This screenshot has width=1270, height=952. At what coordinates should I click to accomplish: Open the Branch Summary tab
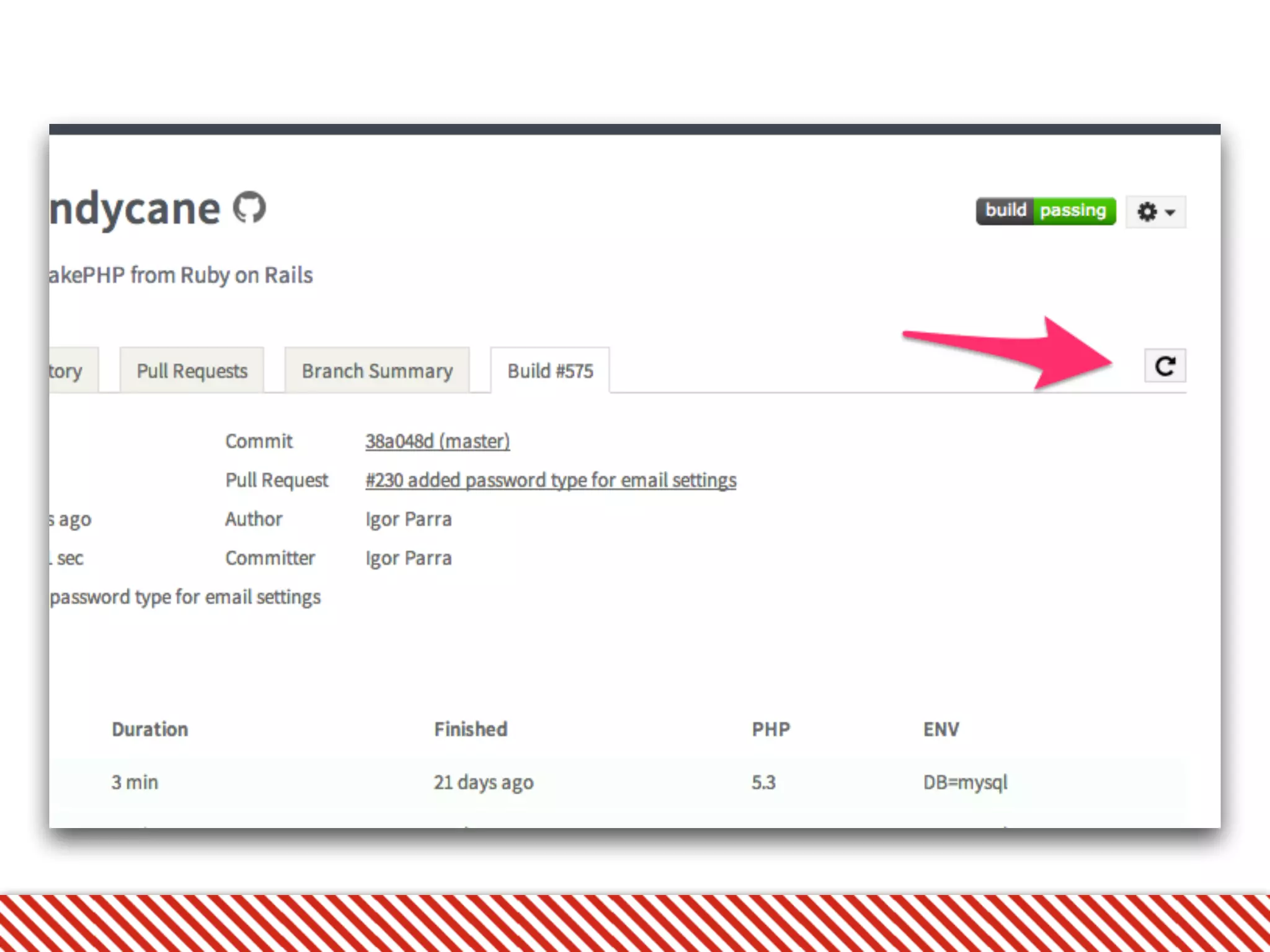pyautogui.click(x=377, y=371)
